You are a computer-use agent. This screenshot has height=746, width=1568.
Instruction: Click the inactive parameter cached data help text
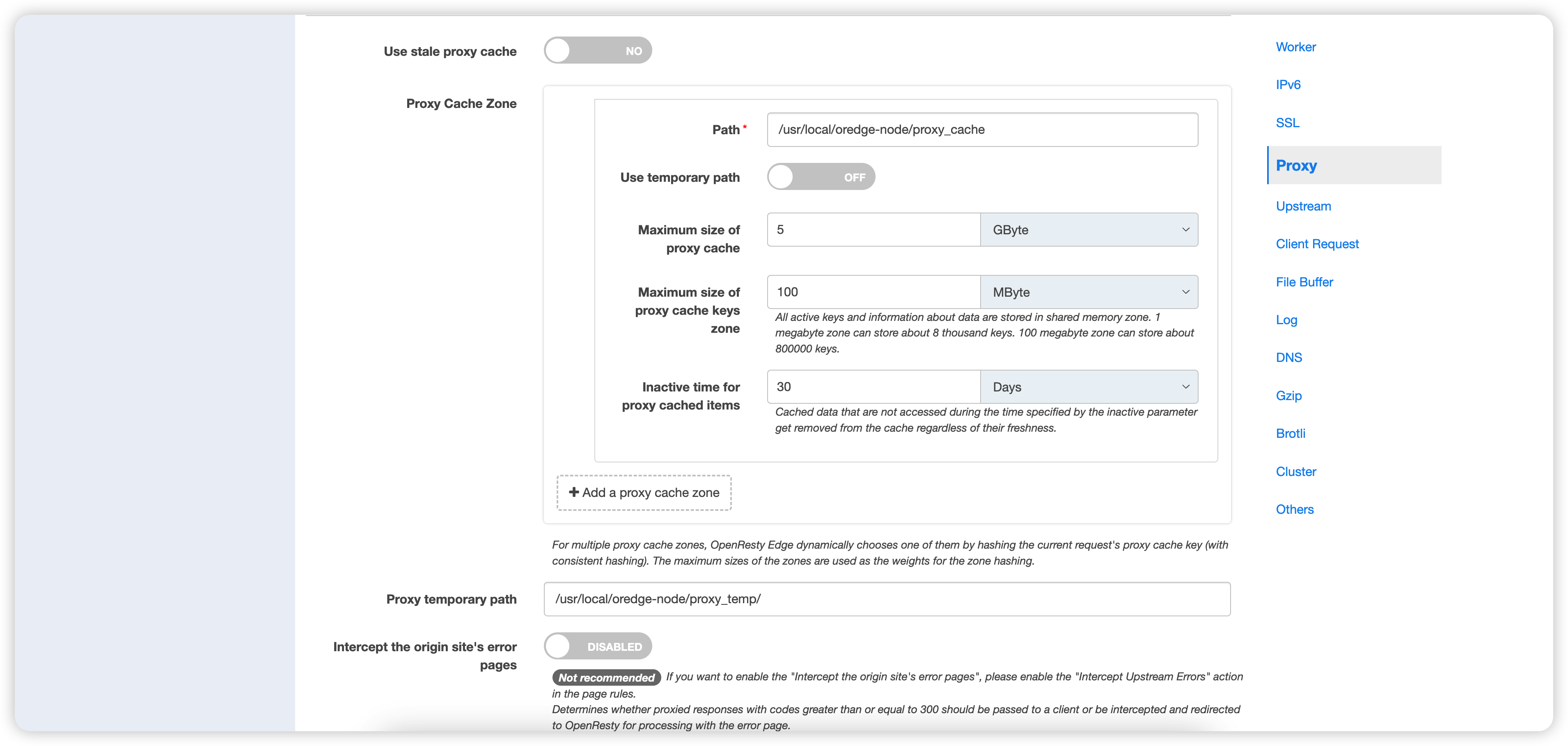pyautogui.click(x=986, y=420)
